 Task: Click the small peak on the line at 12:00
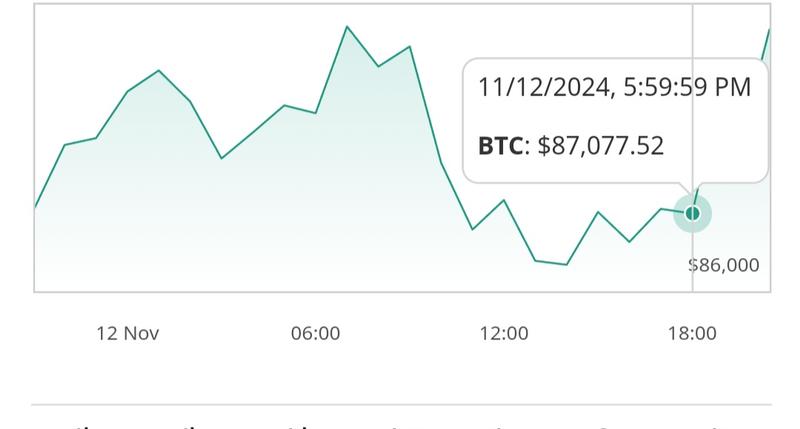tap(504, 200)
